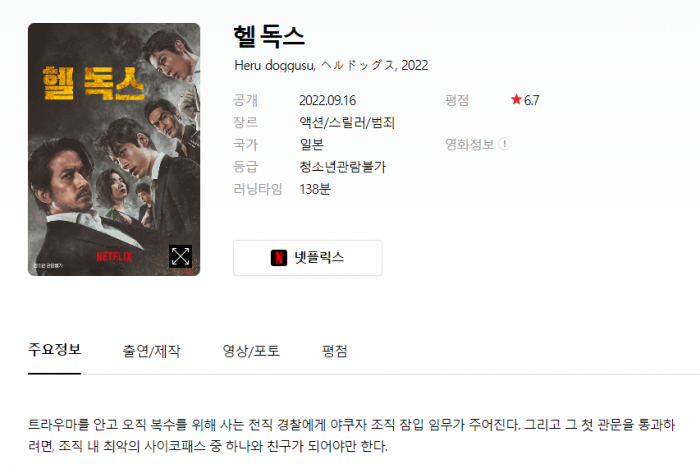Click the 청소년관람불가 rating grade text
The height and width of the screenshot is (469, 700).
(342, 167)
